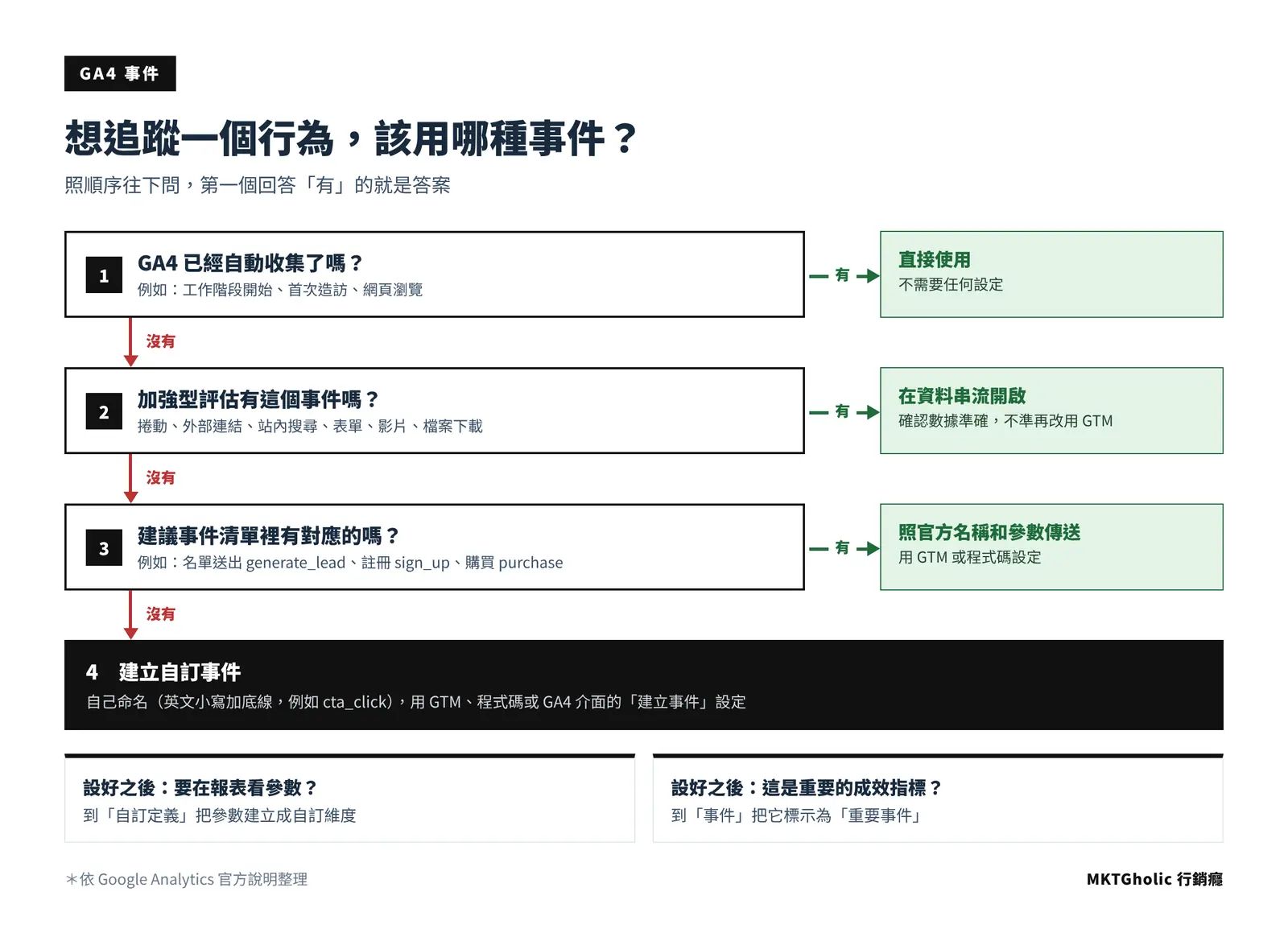The image size is (1288, 933).
Task: Click the example with generate_lead, sign_up, purchase
Action: [350, 563]
